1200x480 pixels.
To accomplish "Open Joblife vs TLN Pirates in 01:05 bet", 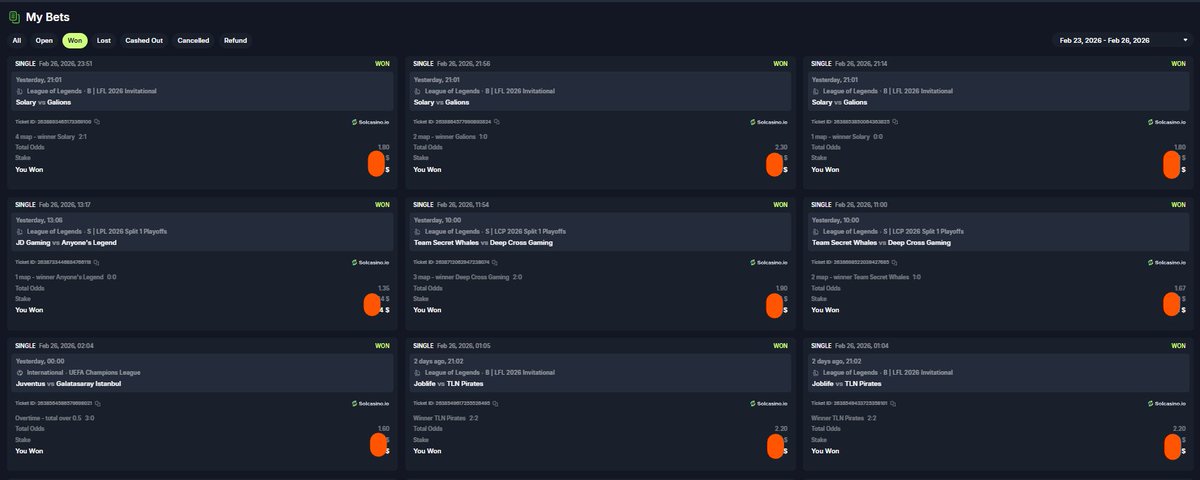I will point(448,382).
